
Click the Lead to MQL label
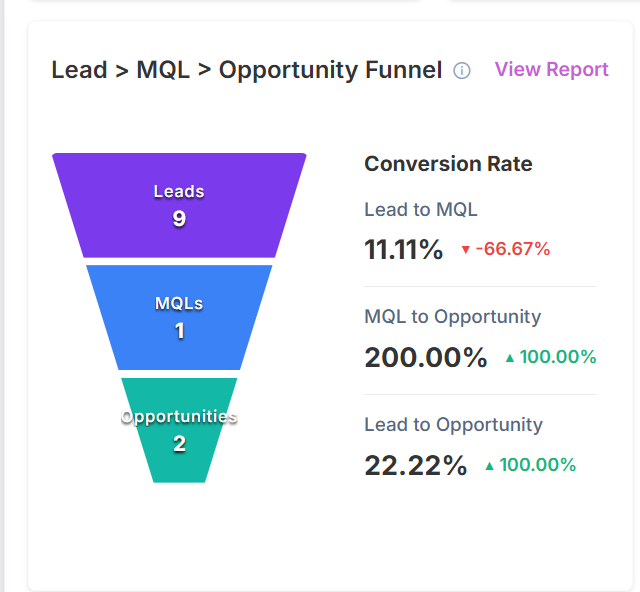(x=420, y=209)
